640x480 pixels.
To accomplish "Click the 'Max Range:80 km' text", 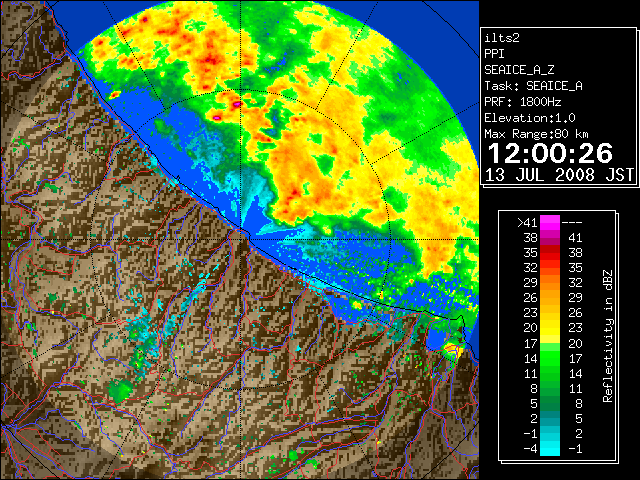I will tap(536, 134).
